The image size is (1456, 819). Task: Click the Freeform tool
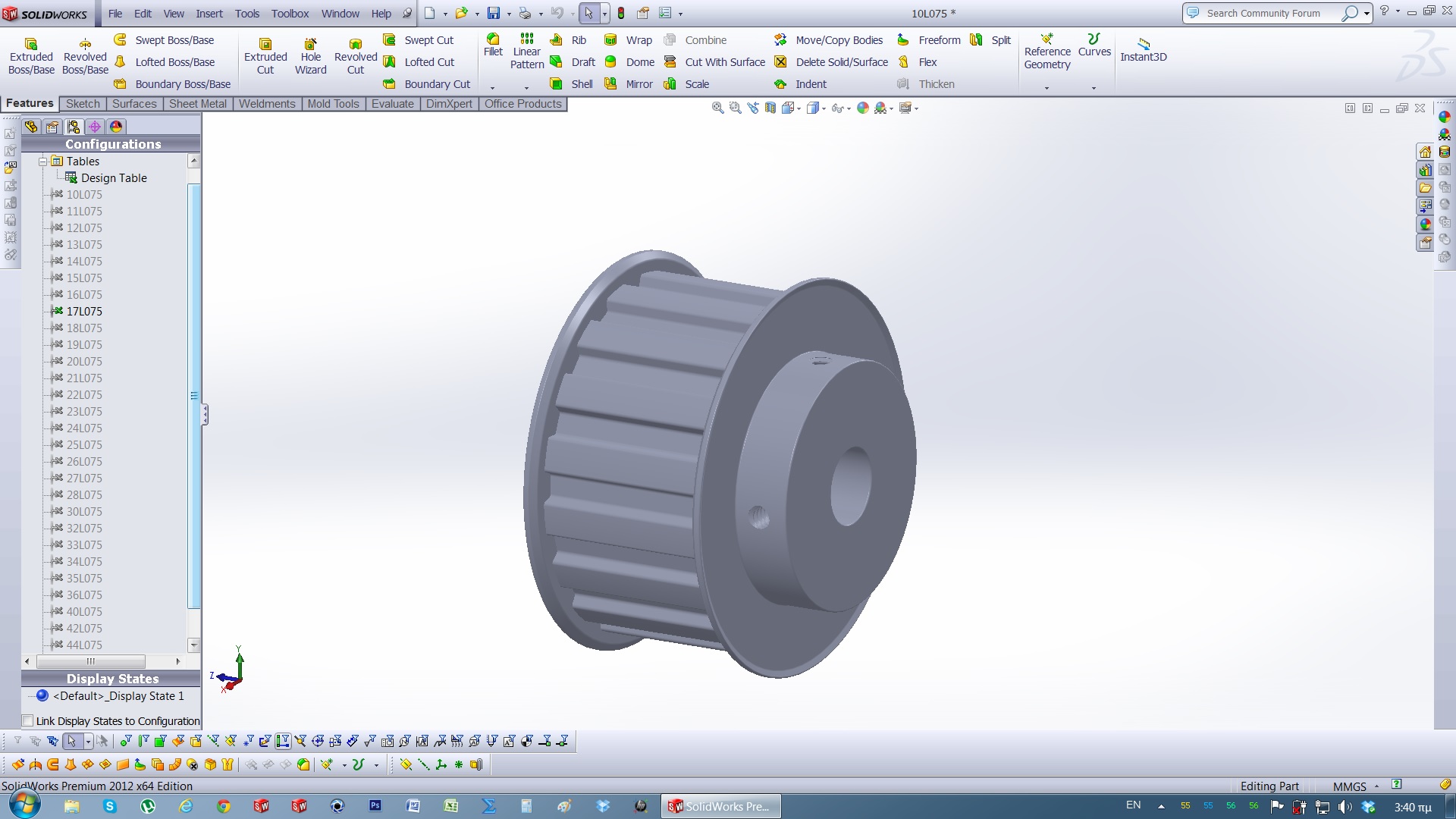929,40
